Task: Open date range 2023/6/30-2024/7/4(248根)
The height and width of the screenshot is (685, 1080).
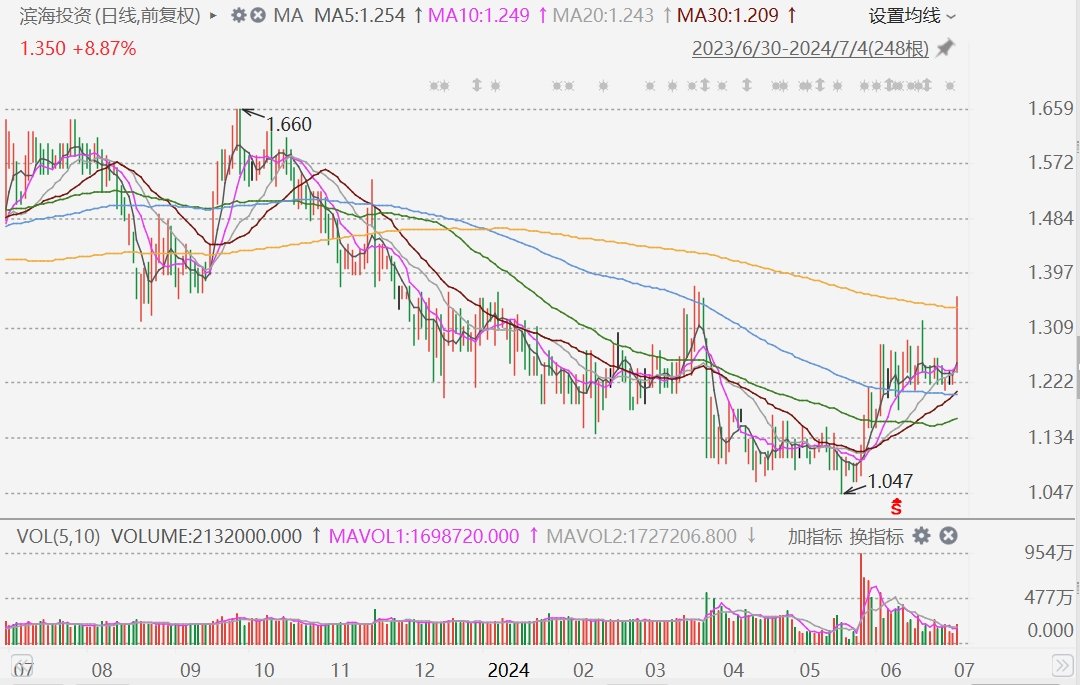Action: 811,48
